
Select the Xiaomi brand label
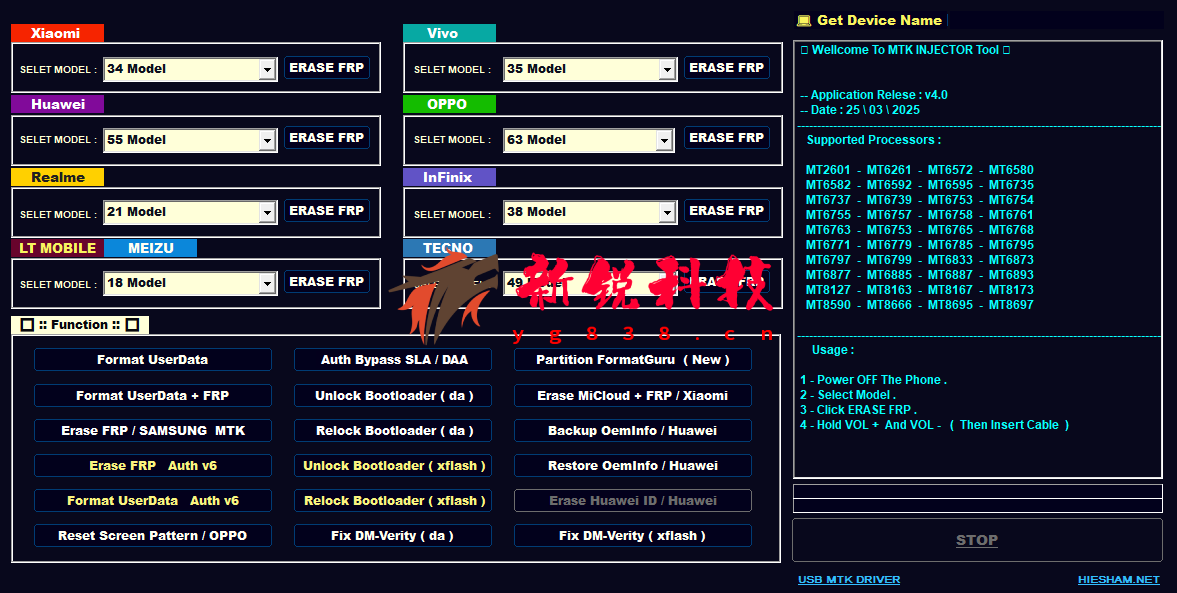point(57,33)
